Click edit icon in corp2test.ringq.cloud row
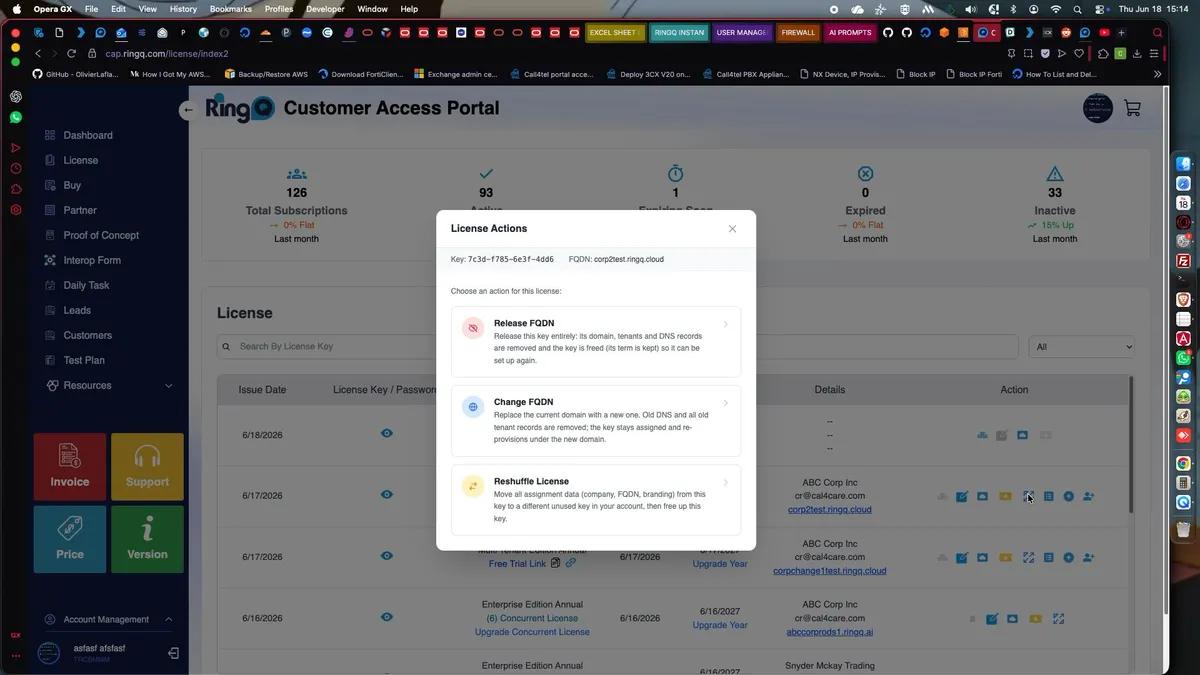 962,497
